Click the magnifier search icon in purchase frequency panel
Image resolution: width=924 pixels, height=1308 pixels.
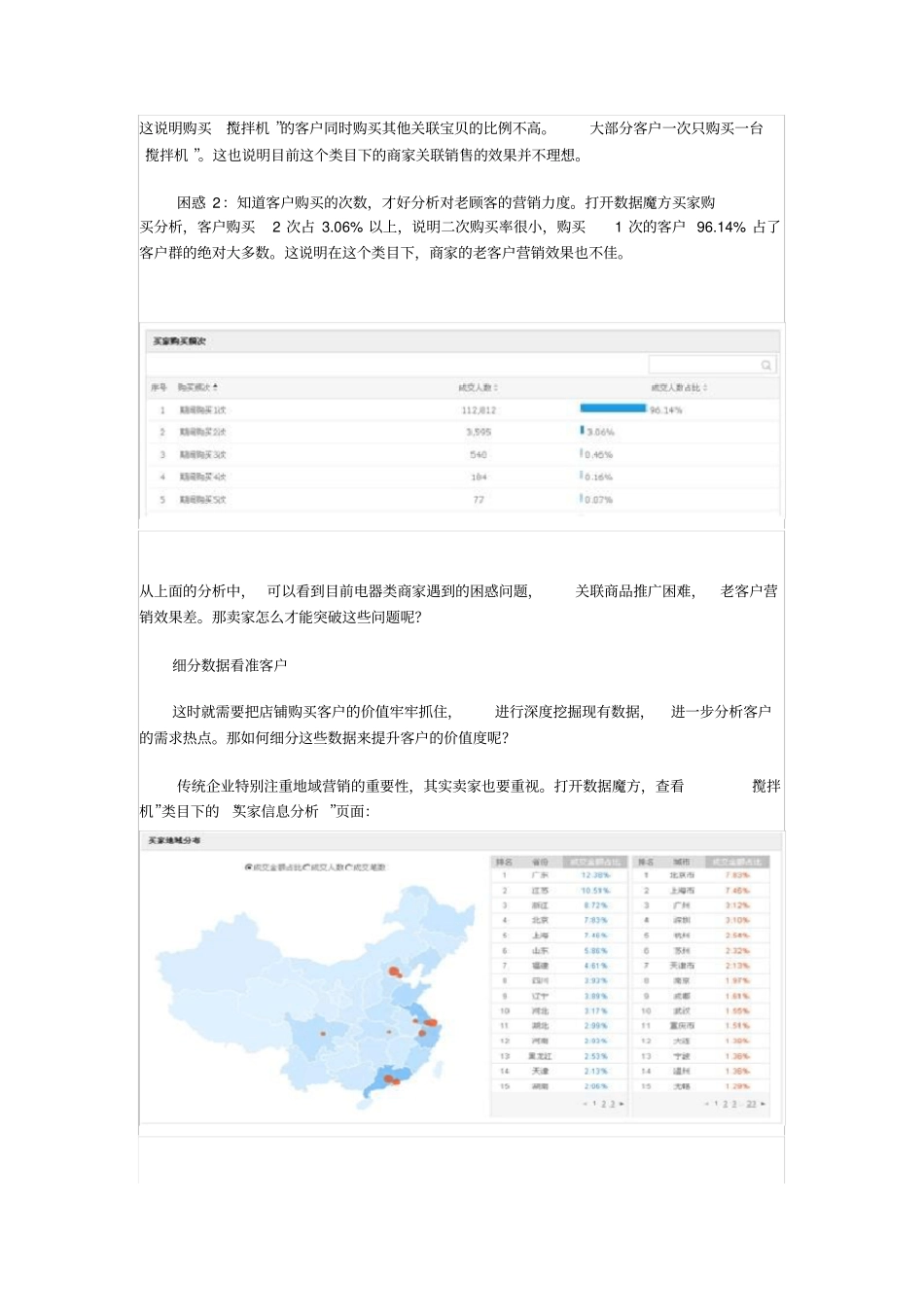coord(765,366)
